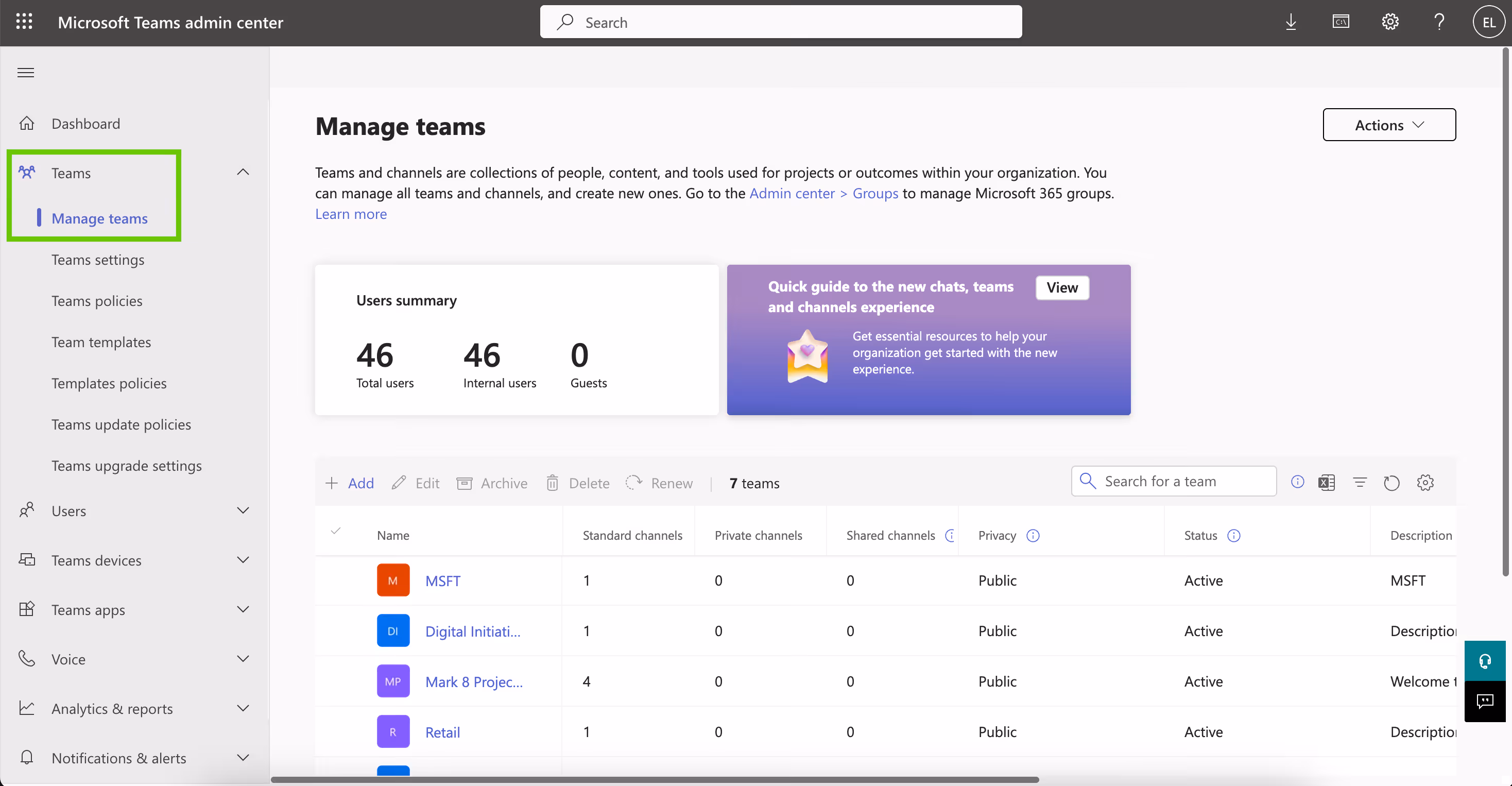Open Cloud Shell terminal icon
The width and height of the screenshot is (1512, 786).
(x=1341, y=22)
